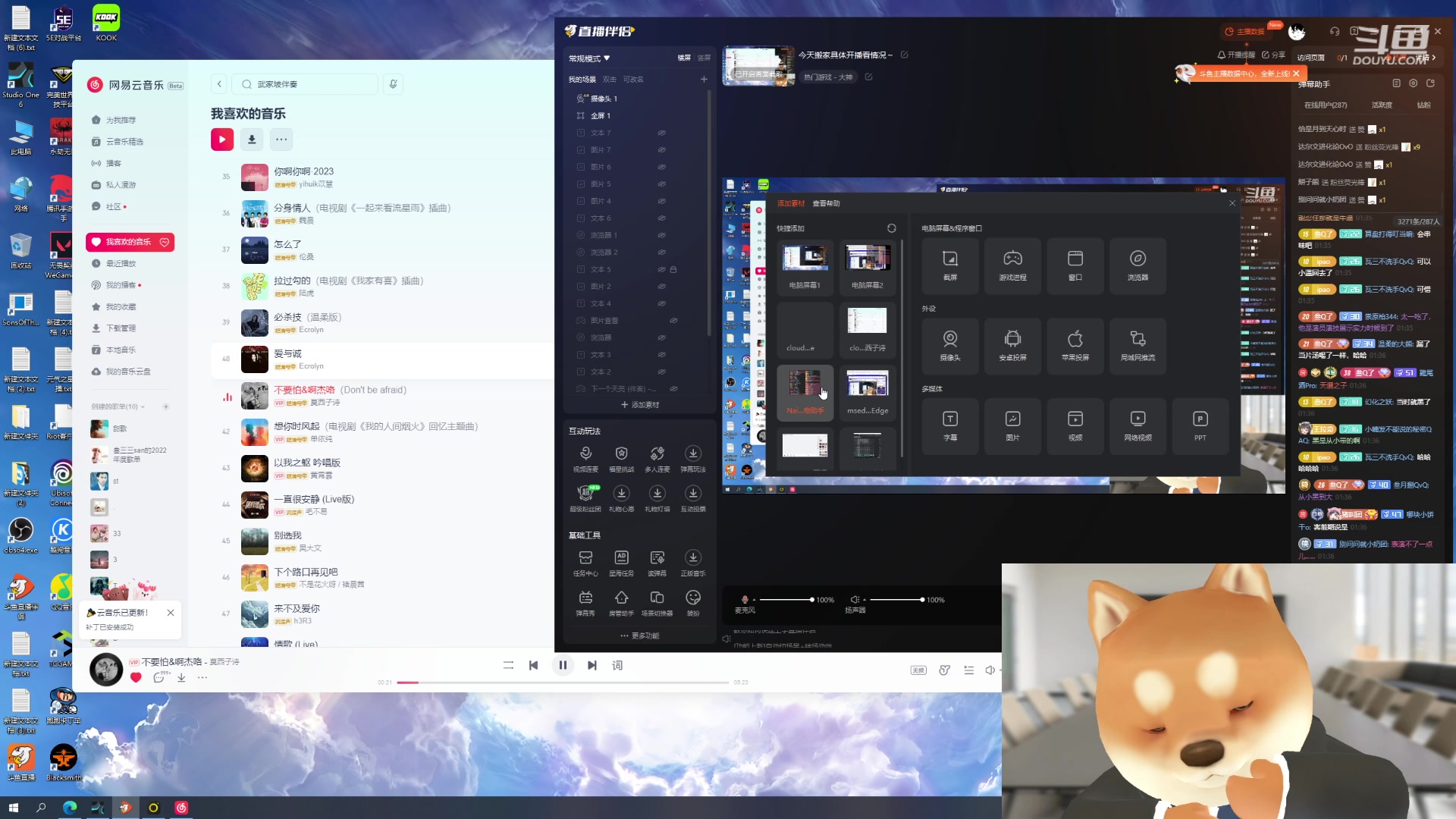Click 更多功能 more functions link
1456x819 pixels.
(640, 635)
